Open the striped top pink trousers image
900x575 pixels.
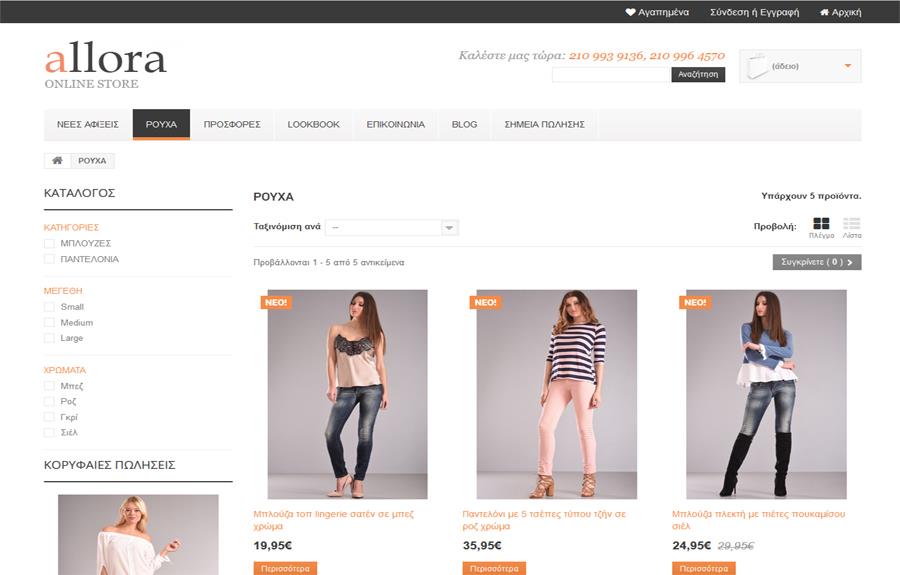pos(557,394)
